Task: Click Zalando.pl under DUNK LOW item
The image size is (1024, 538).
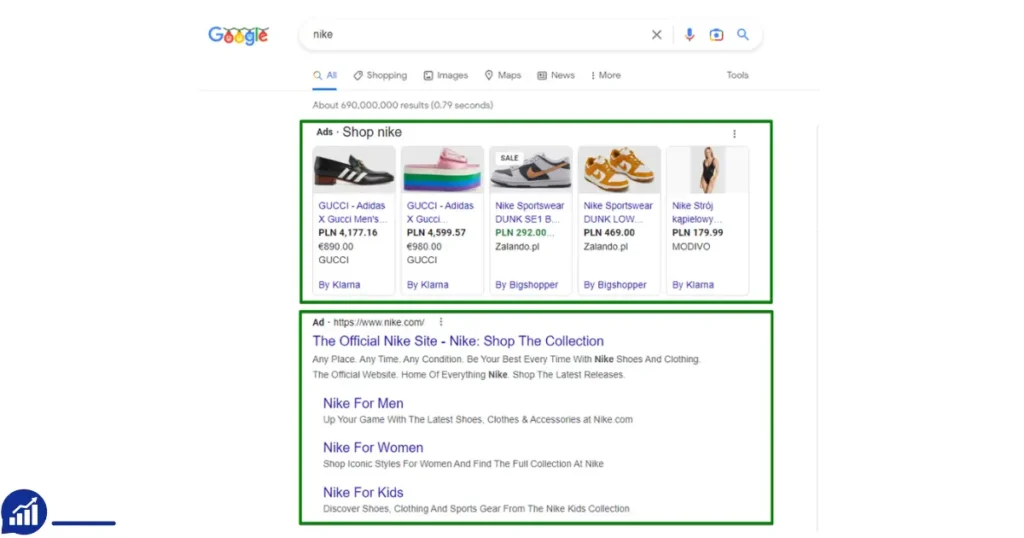Action: pyautogui.click(x=605, y=247)
